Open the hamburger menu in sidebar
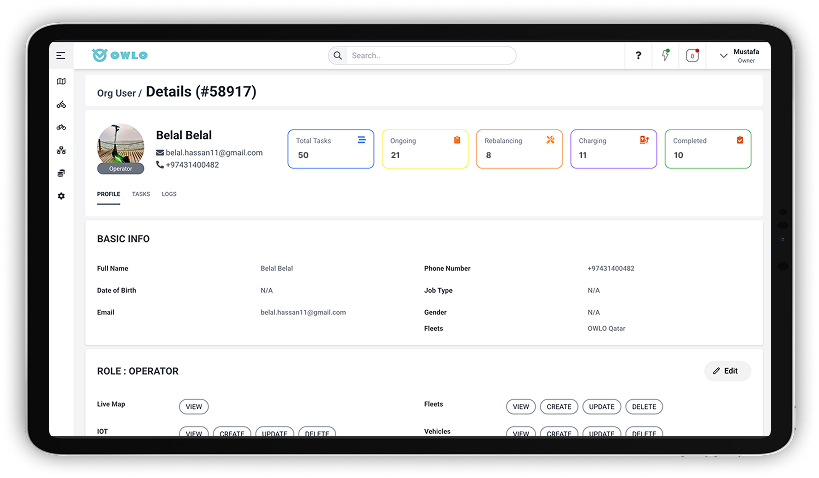819x478 pixels. [61, 55]
